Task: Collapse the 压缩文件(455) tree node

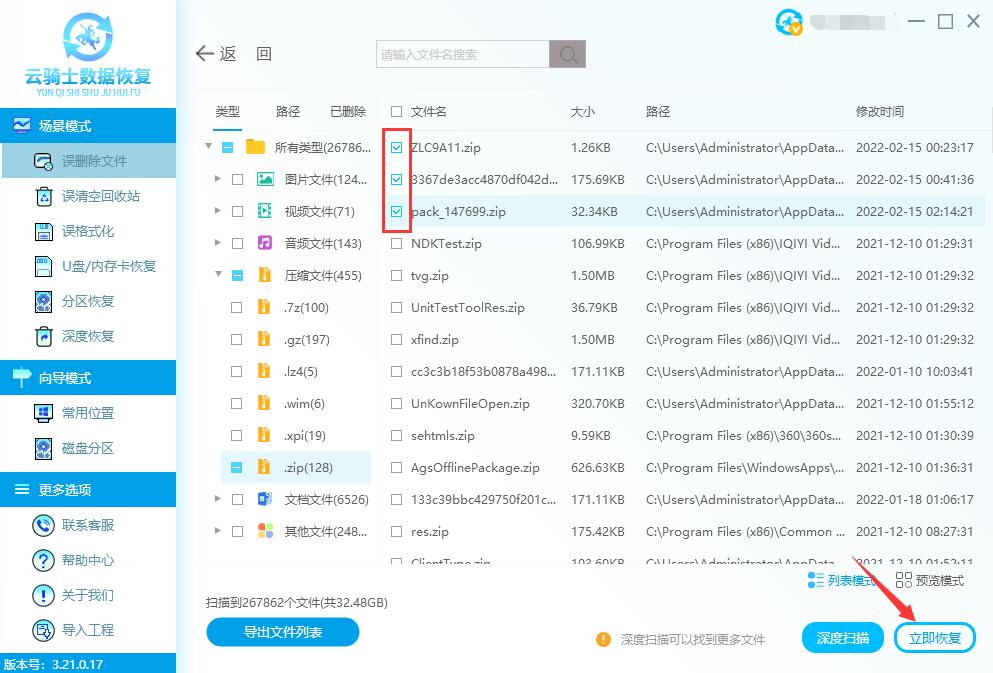Action: click(218, 274)
